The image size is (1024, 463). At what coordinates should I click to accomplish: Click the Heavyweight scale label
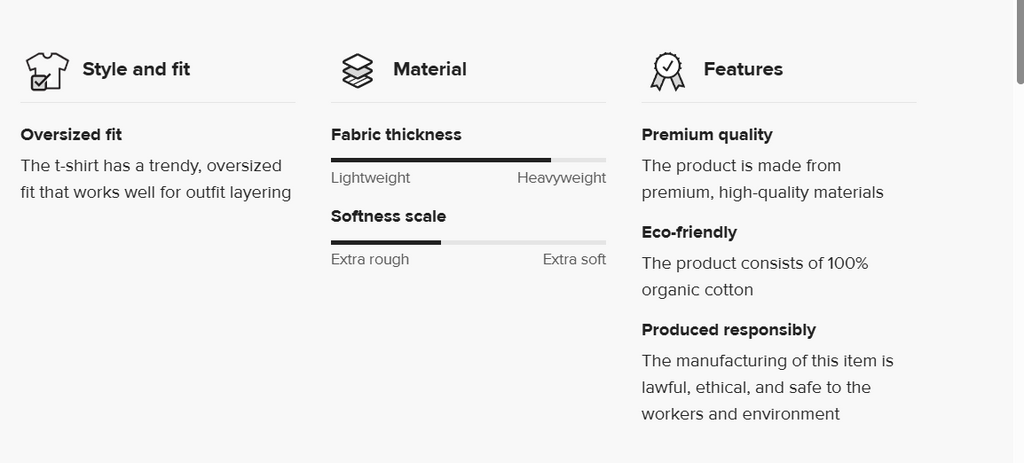[561, 178]
